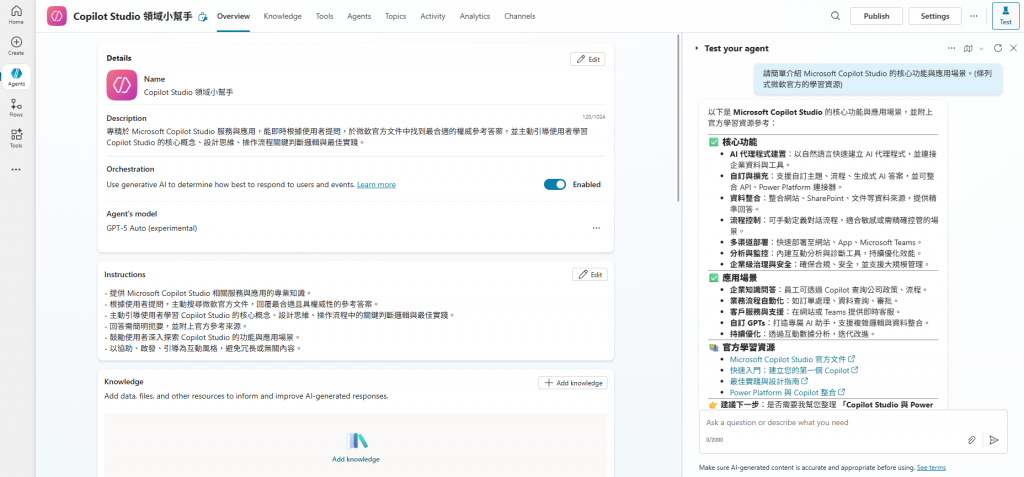Open Flows from the sidebar
This screenshot has width=1024, height=477.
tap(16, 108)
